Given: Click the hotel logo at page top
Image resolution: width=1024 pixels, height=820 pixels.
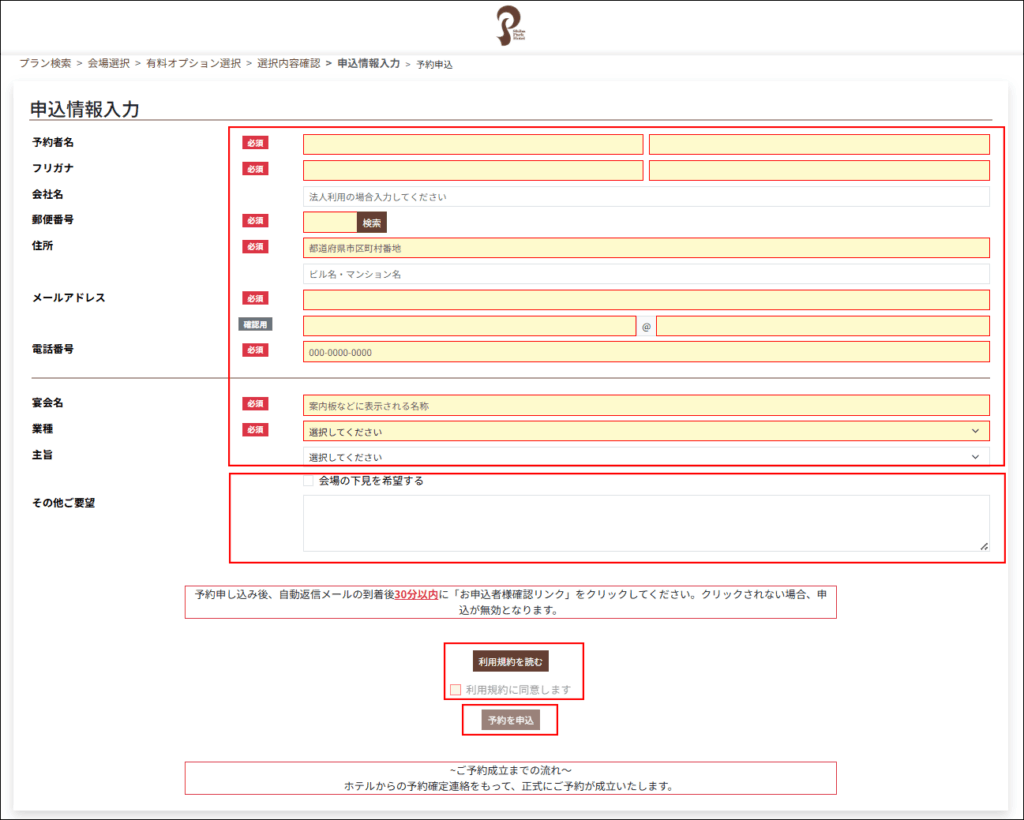Looking at the screenshot, I should pyautogui.click(x=511, y=26).
